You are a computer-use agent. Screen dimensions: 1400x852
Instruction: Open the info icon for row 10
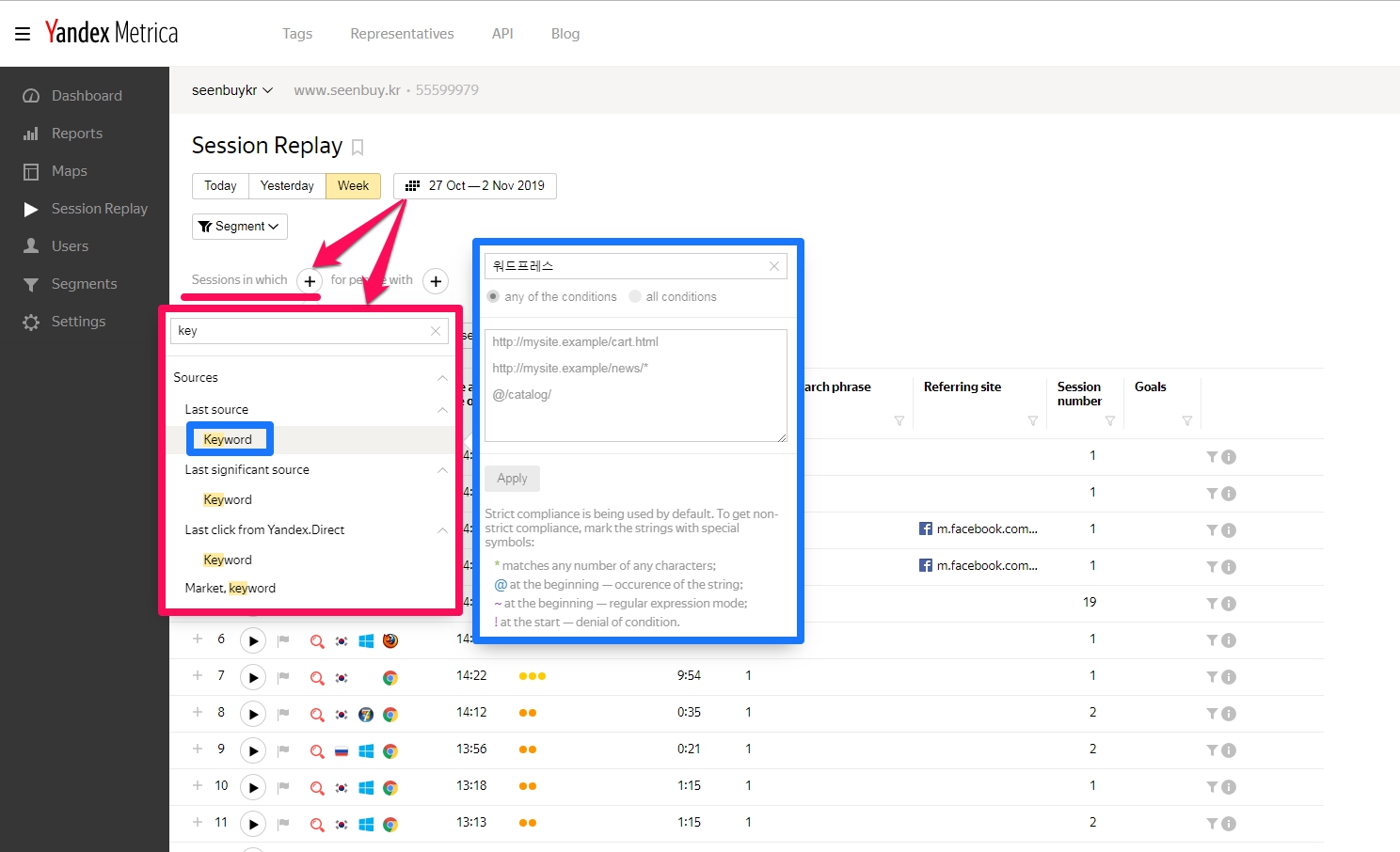point(1229,787)
